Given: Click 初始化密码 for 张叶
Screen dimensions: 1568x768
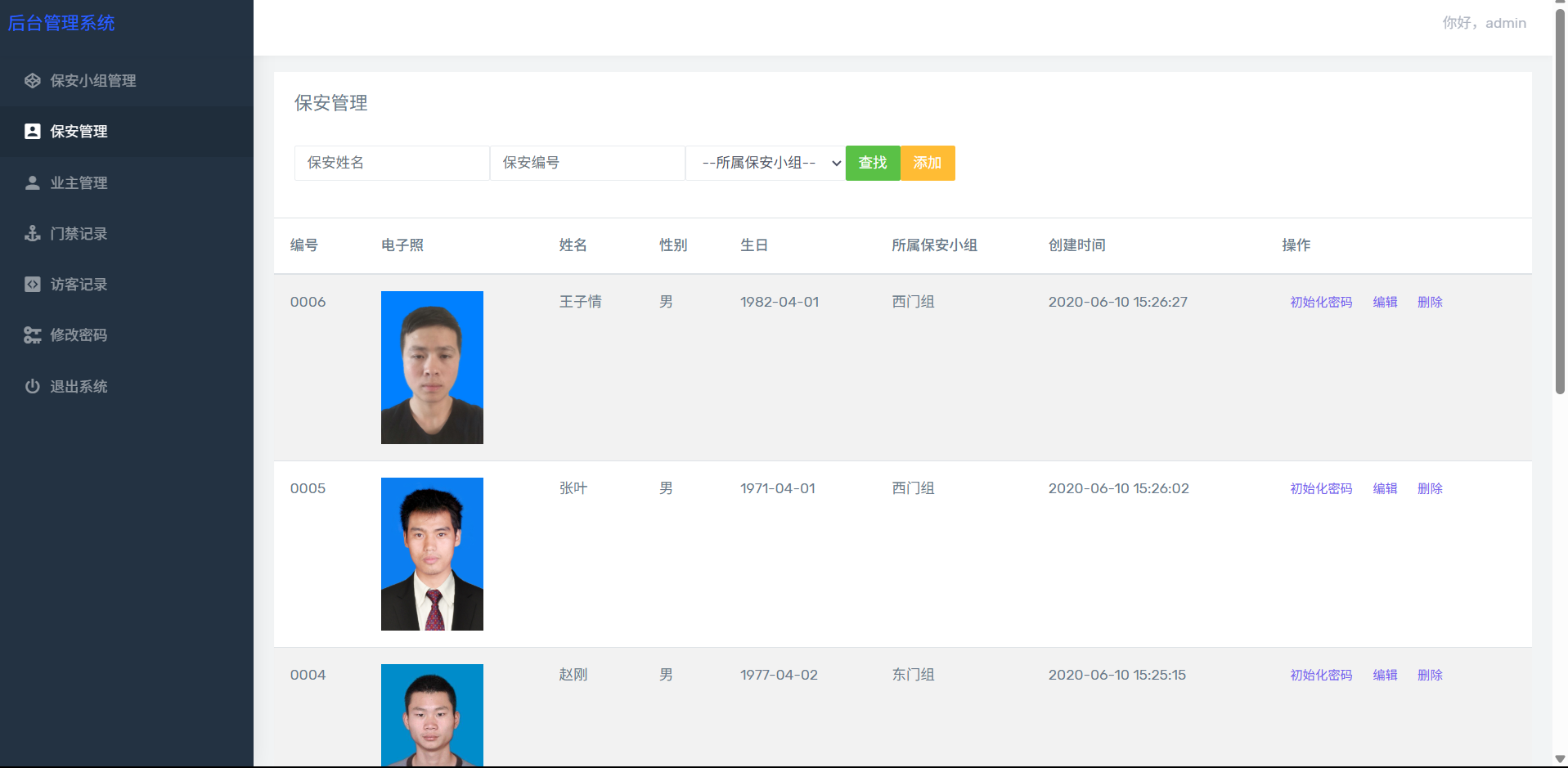Looking at the screenshot, I should 1321,488.
